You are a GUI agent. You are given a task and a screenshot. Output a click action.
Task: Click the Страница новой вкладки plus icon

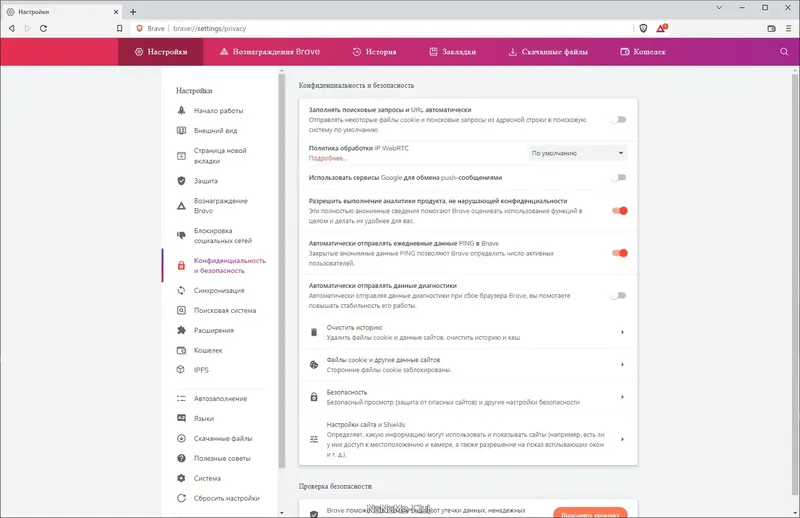point(181,156)
